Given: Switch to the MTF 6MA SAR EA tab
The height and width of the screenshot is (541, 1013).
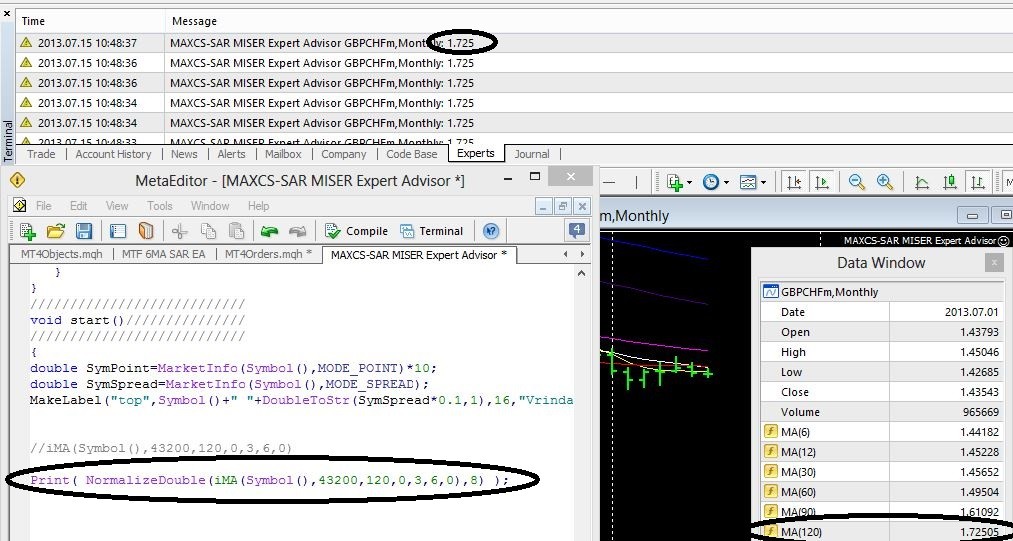Looking at the screenshot, I should [x=163, y=254].
